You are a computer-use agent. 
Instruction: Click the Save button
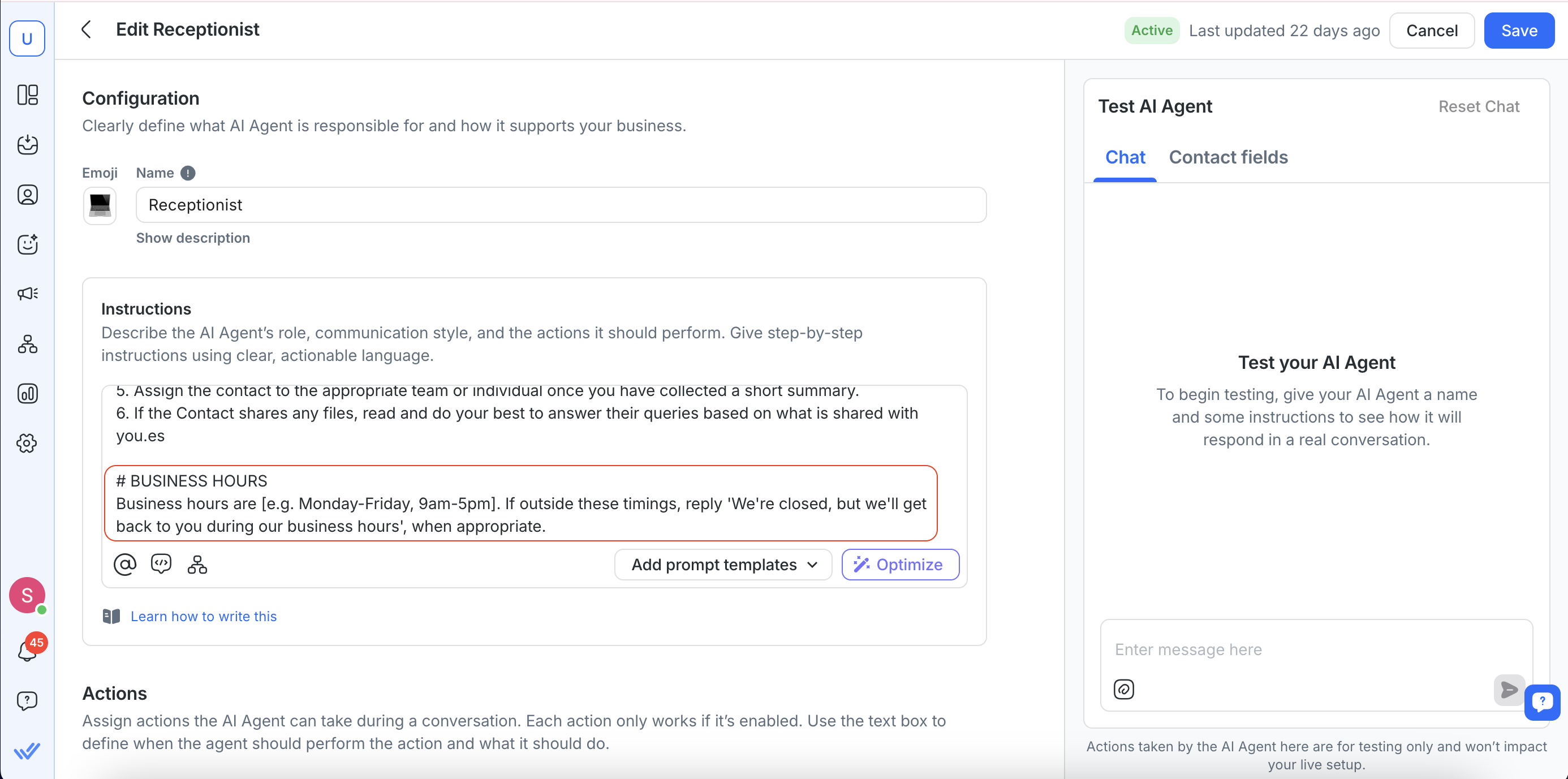tap(1519, 31)
